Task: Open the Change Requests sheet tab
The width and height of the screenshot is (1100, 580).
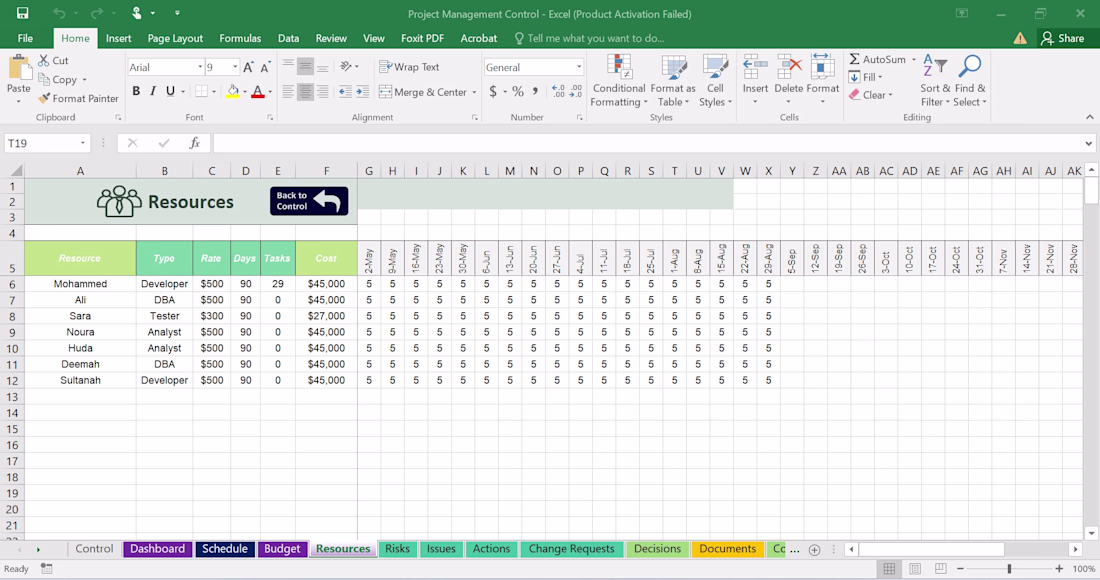Action: pyautogui.click(x=571, y=549)
